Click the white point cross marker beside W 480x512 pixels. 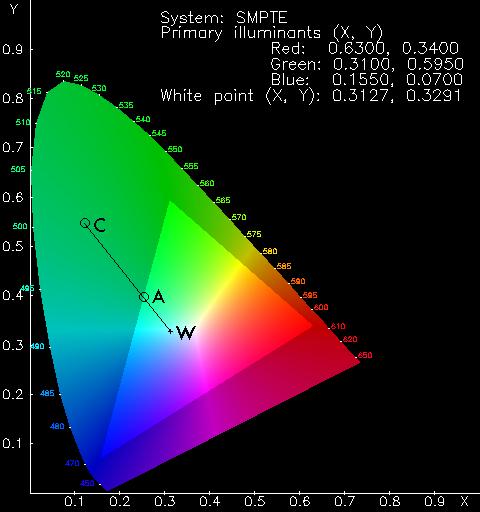(x=170, y=331)
